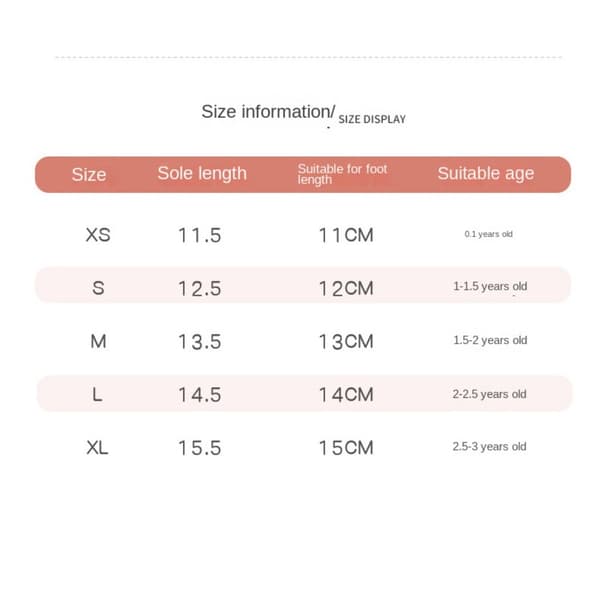Click the Suitable for foot length header
The height and width of the screenshot is (600, 600).
342,174
